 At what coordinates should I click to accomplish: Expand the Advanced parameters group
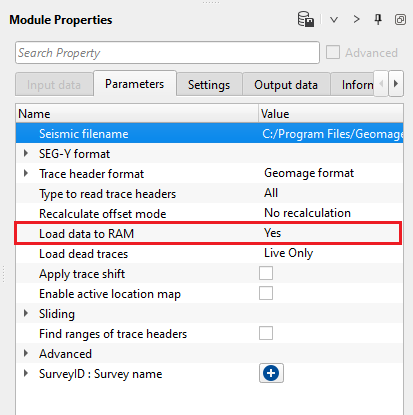pyautogui.click(x=26, y=353)
